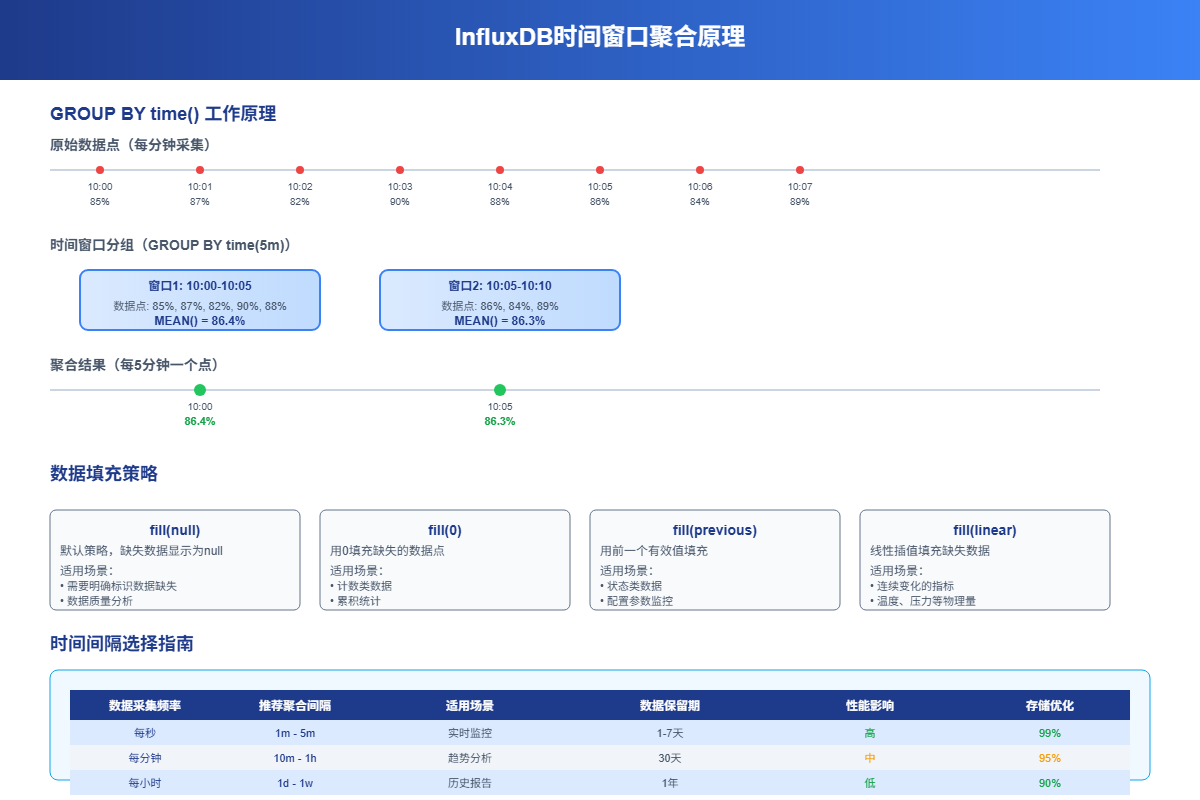Screen dimensions: 1200x800
Task: Click the 99% storage optimization cell
Action: 1050,733
